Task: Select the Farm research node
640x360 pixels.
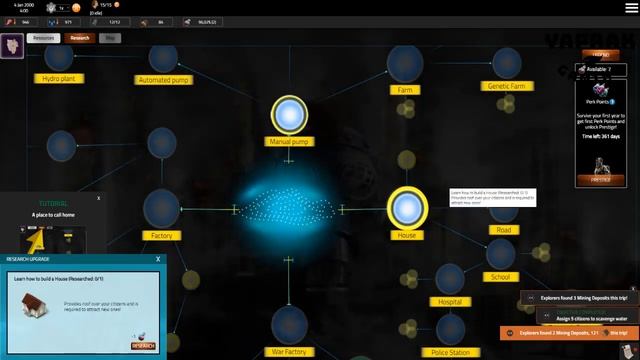Action: 405,64
